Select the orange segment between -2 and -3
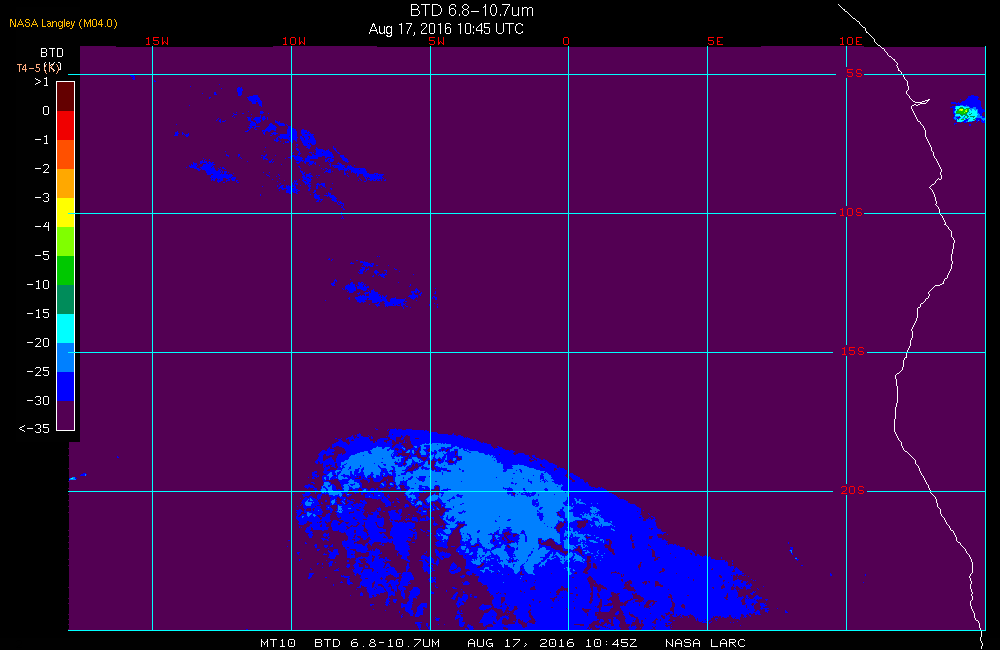This screenshot has width=1000, height=650. click(66, 183)
